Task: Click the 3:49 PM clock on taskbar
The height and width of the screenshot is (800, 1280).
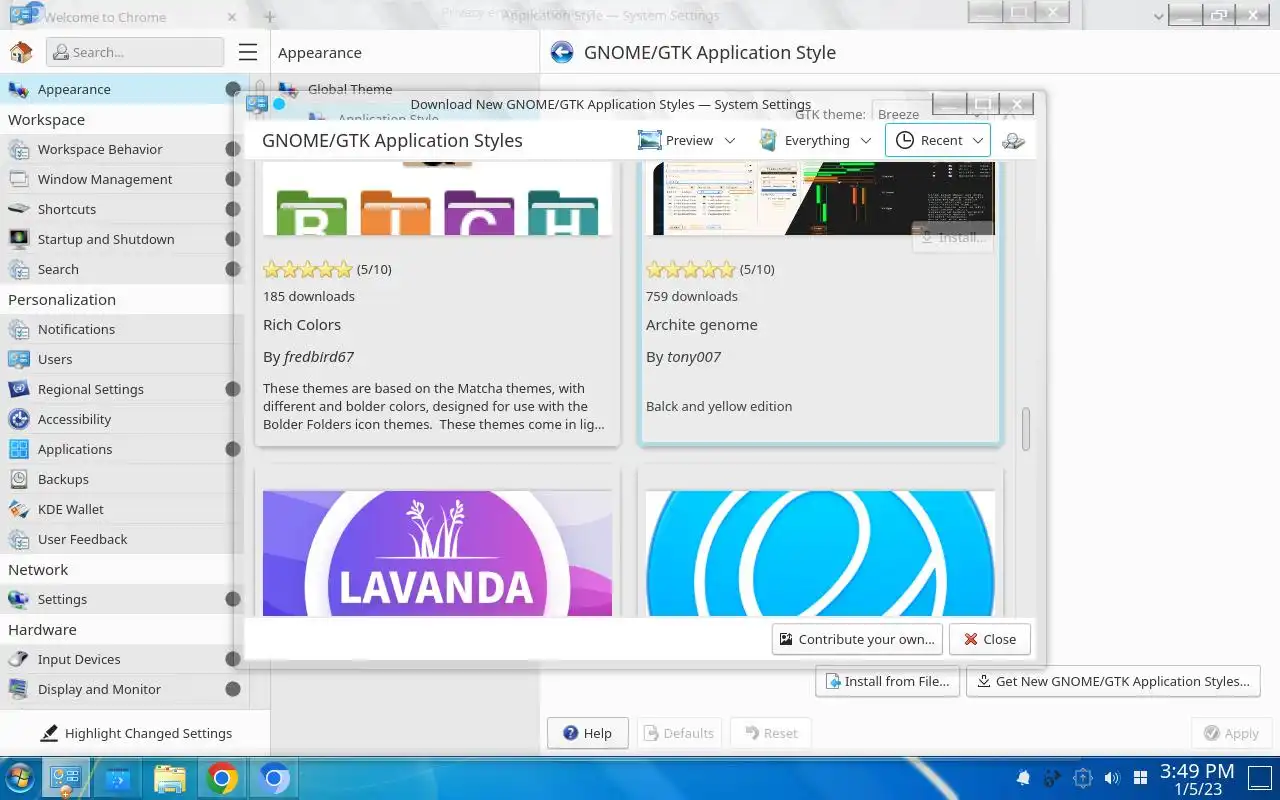Action: [1197, 771]
